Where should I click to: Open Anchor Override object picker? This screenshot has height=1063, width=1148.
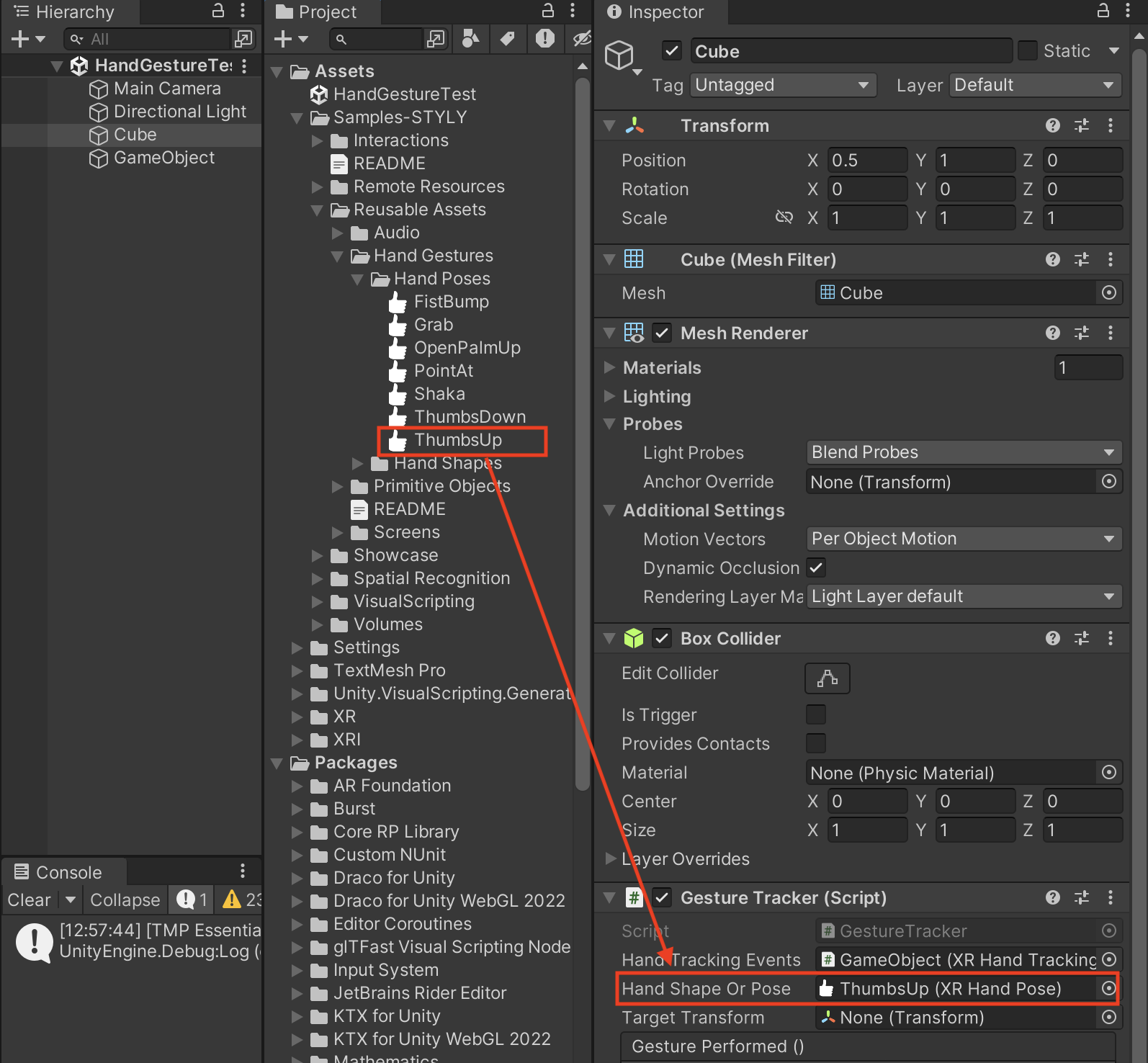click(x=1109, y=481)
